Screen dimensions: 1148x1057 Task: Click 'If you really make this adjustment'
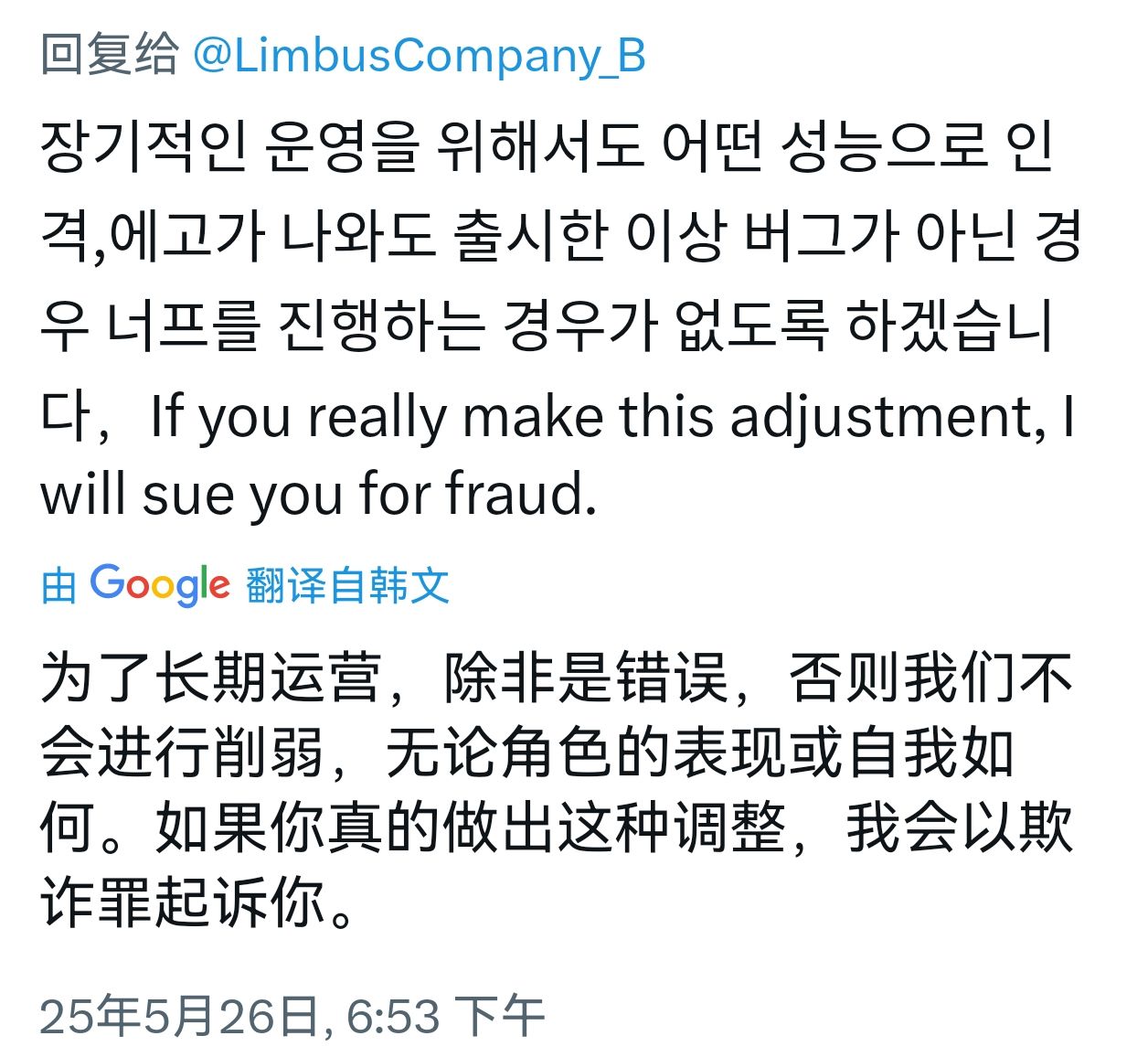590,418
